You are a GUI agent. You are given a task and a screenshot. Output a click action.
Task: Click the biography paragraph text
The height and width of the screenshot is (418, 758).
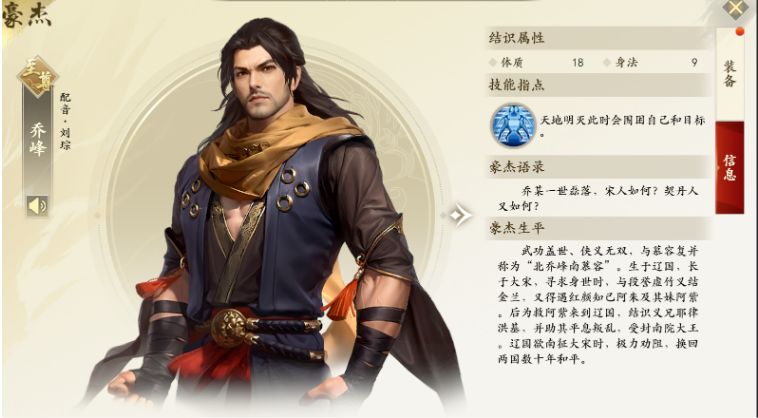point(598,305)
